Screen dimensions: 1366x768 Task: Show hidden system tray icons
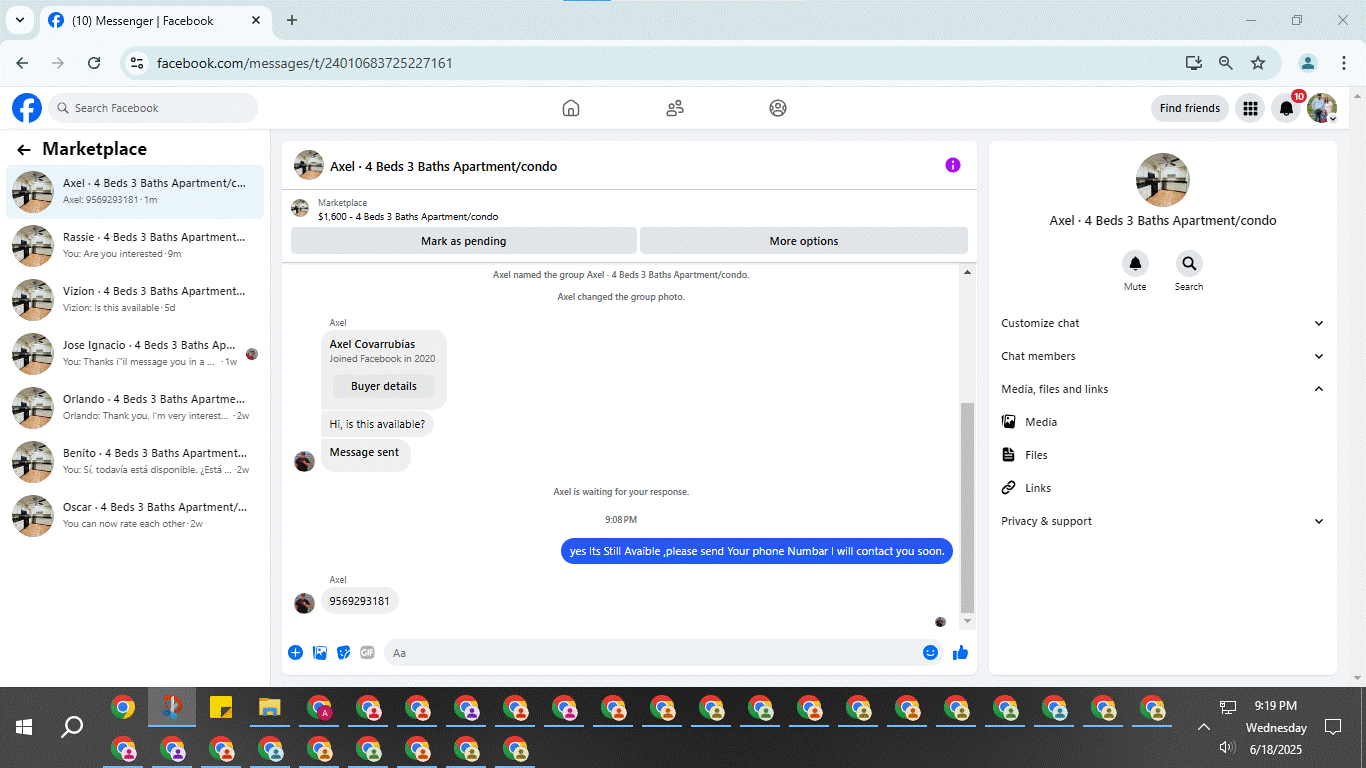pyautogui.click(x=1204, y=727)
